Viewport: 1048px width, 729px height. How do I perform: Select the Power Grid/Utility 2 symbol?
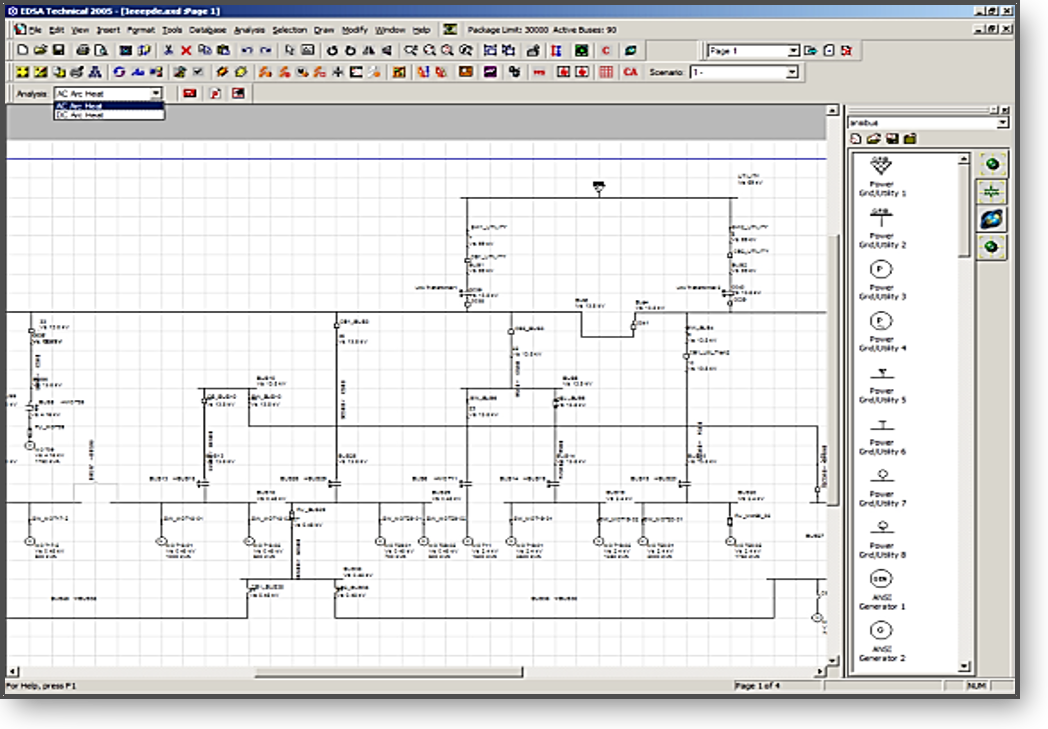[882, 228]
